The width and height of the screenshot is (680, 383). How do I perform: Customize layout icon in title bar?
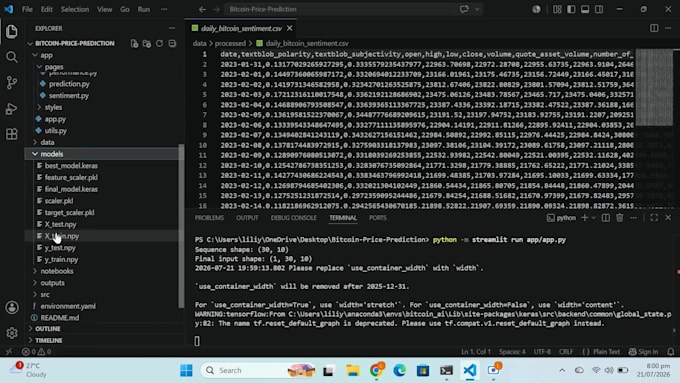(557, 9)
